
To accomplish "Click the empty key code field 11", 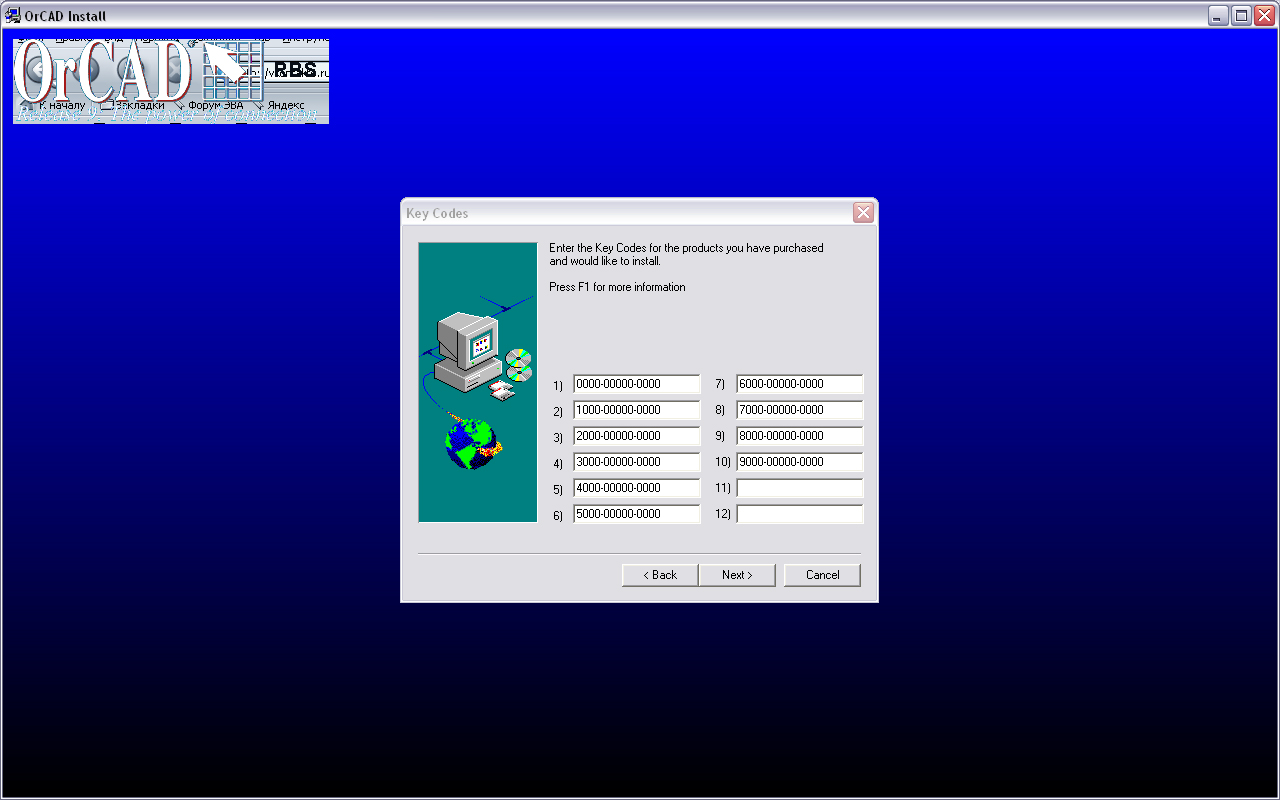I will pyautogui.click(x=800, y=488).
